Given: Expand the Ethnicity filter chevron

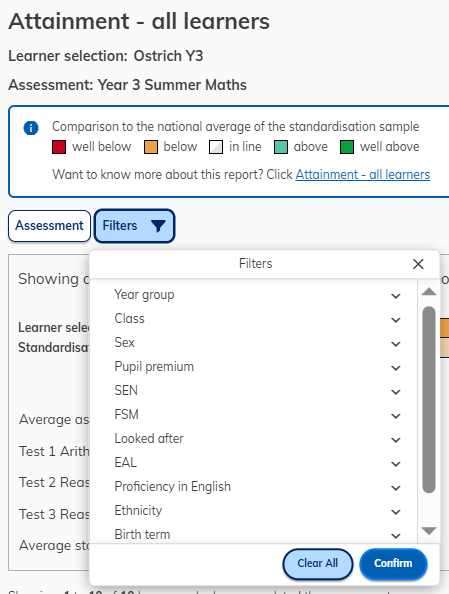Looking at the screenshot, I should coord(396,512).
